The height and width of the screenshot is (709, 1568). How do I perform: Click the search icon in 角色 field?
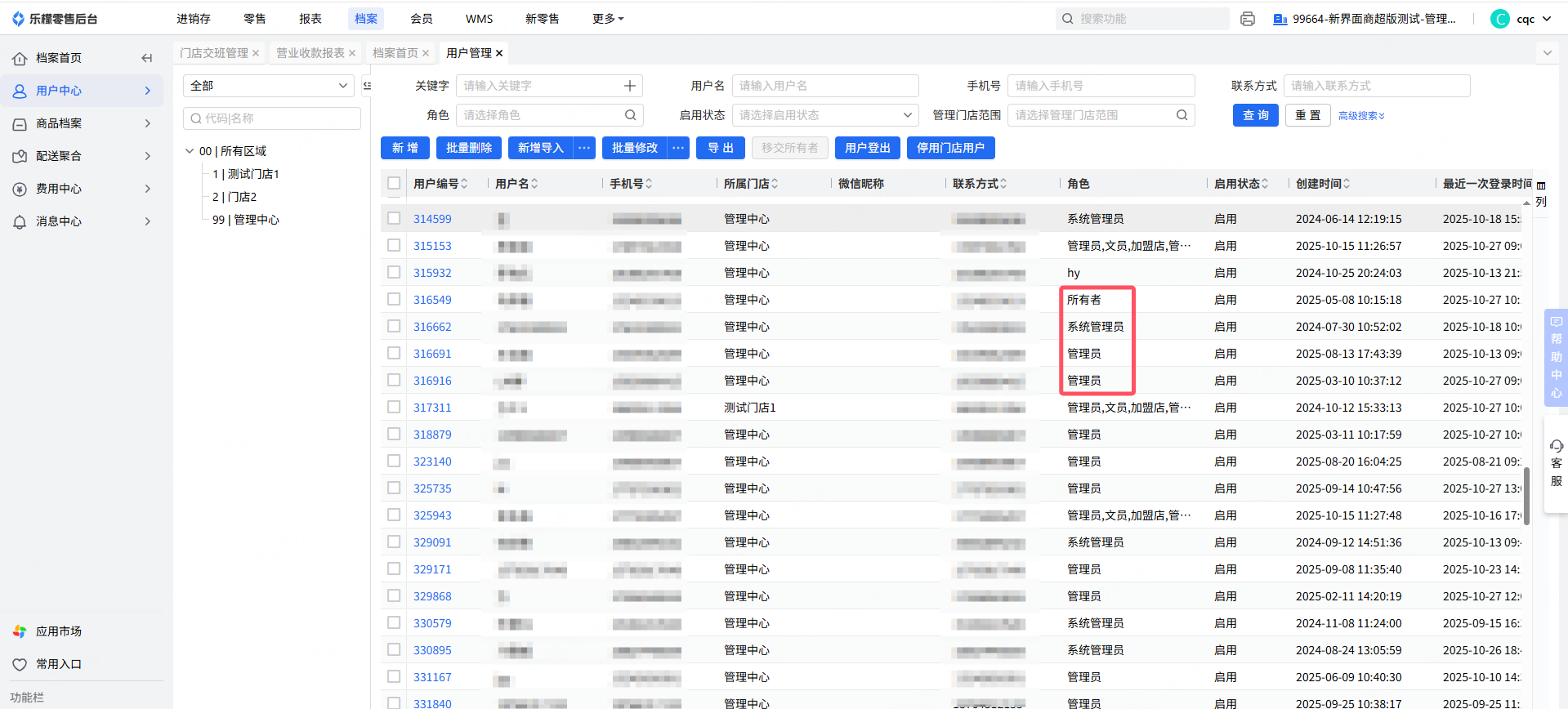click(630, 115)
